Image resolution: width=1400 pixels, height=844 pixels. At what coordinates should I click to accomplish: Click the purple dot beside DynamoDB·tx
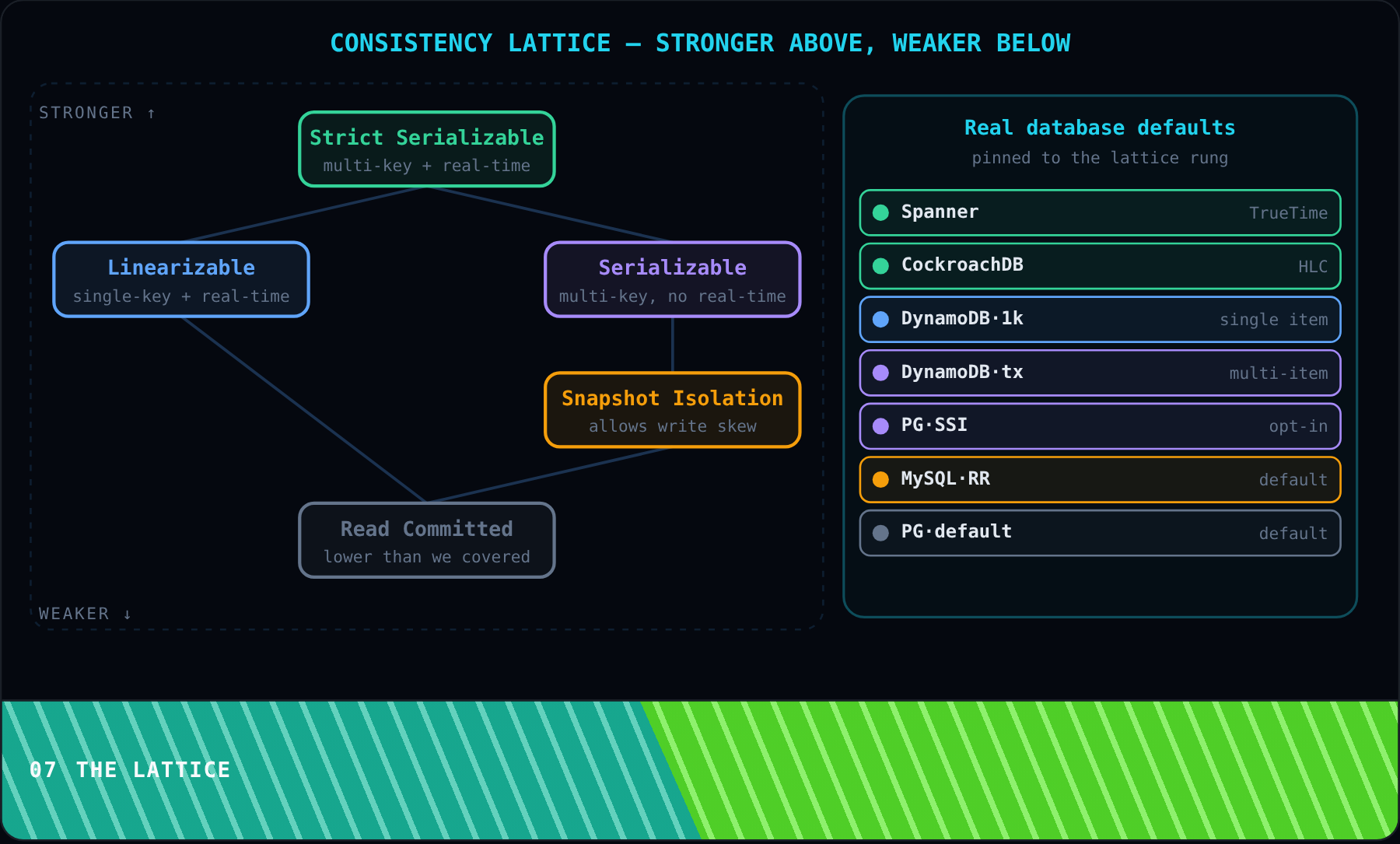pos(880,373)
